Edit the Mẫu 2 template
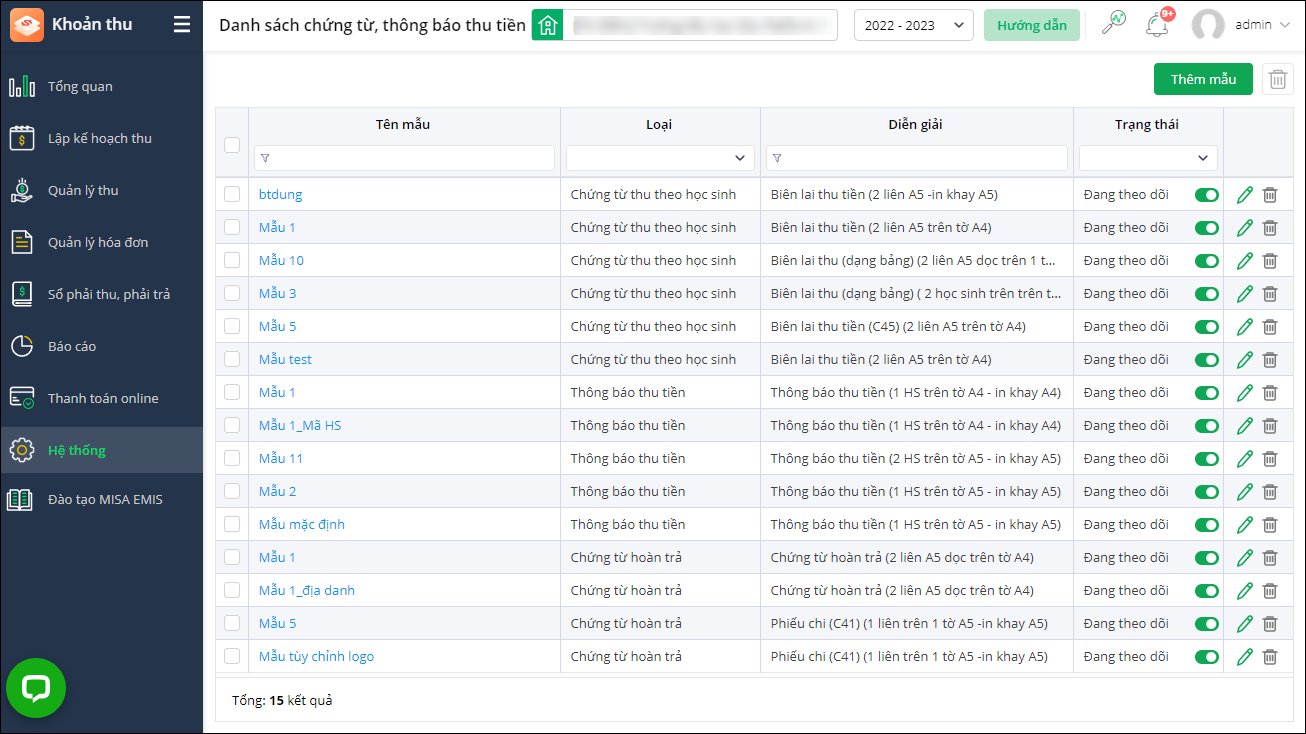Viewport: 1306px width, 734px height. (x=1245, y=492)
